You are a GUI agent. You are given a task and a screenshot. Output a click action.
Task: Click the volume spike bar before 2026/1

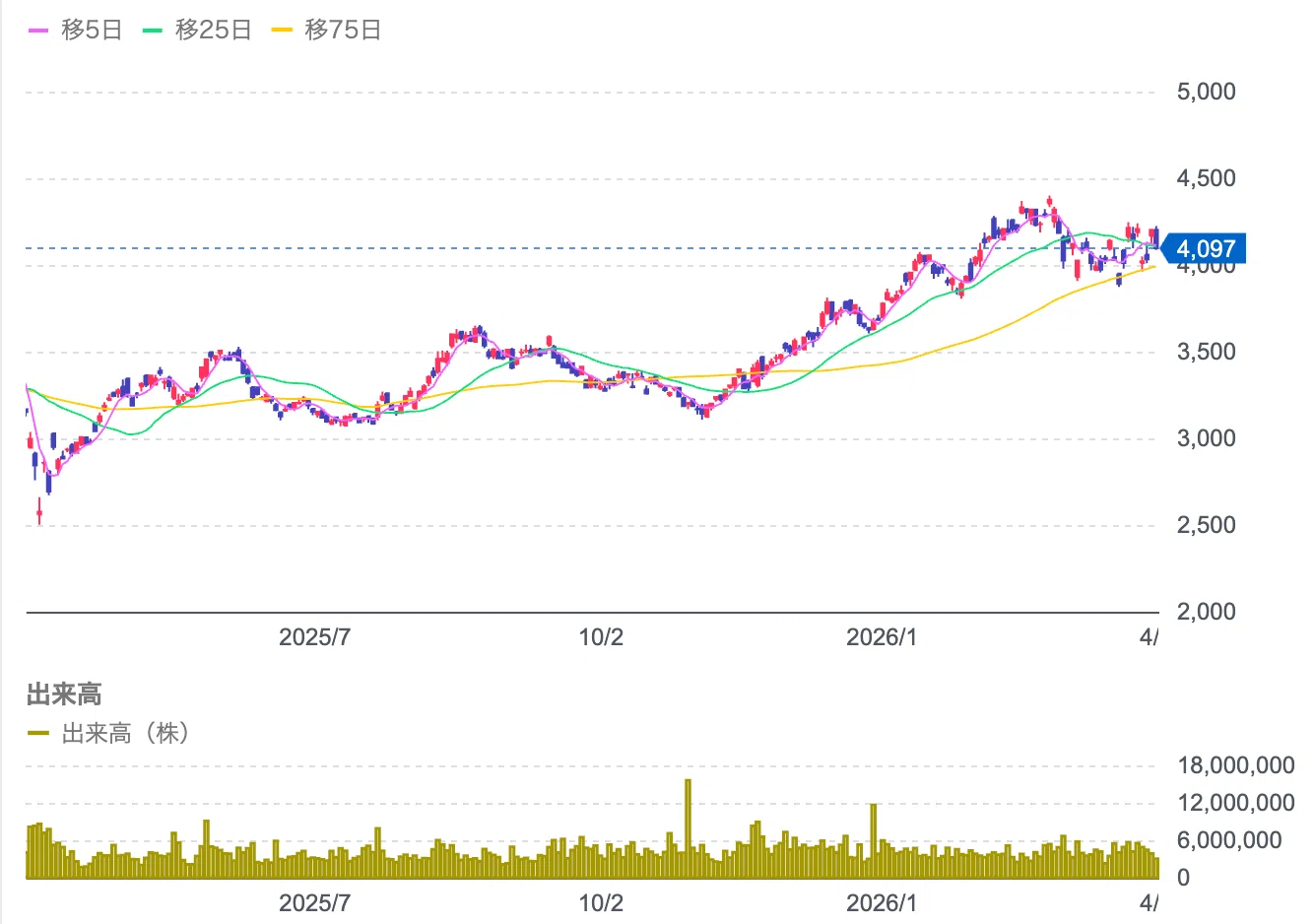click(873, 841)
